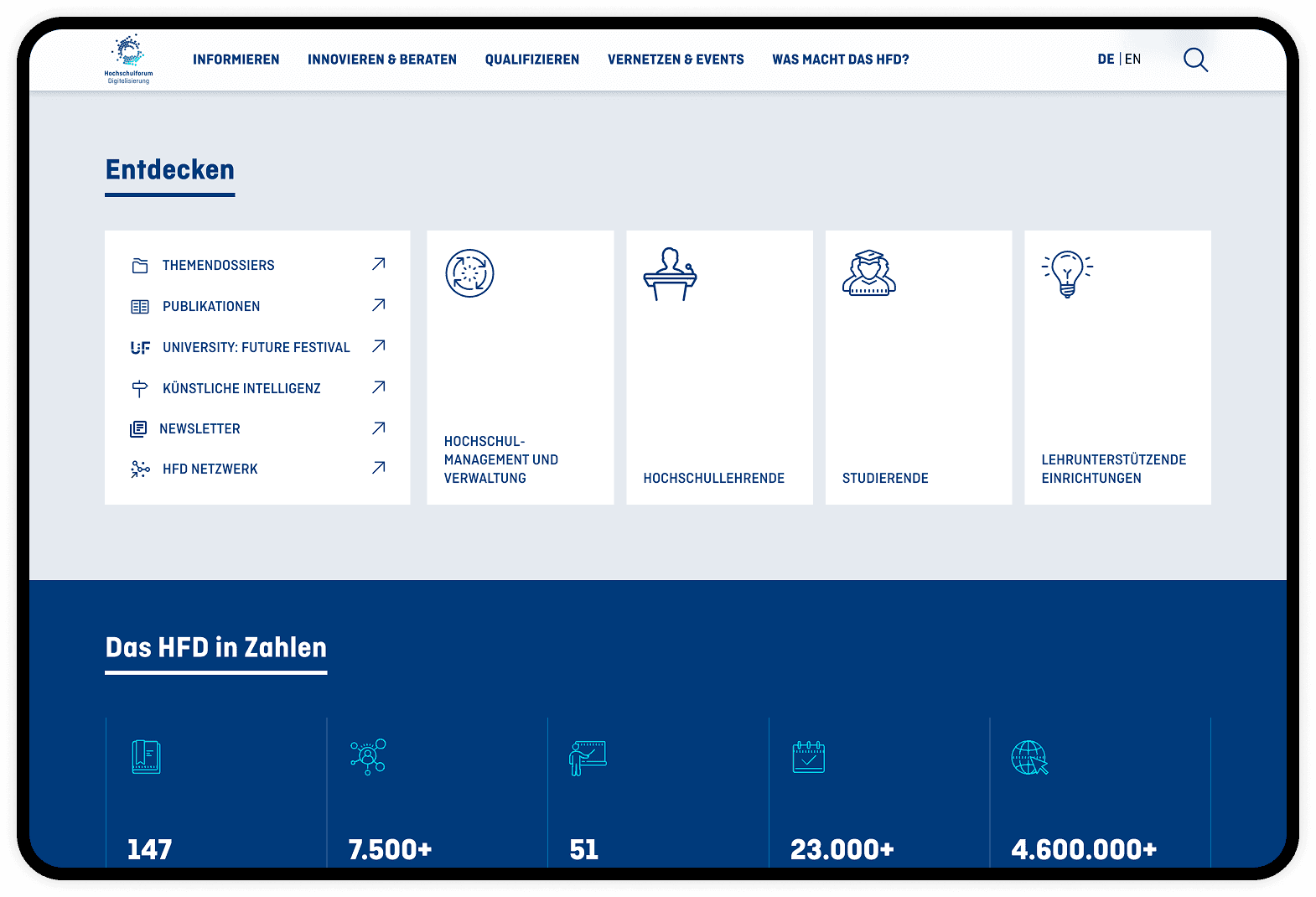
Task: Click the book icon above 147
Action: pos(147,757)
